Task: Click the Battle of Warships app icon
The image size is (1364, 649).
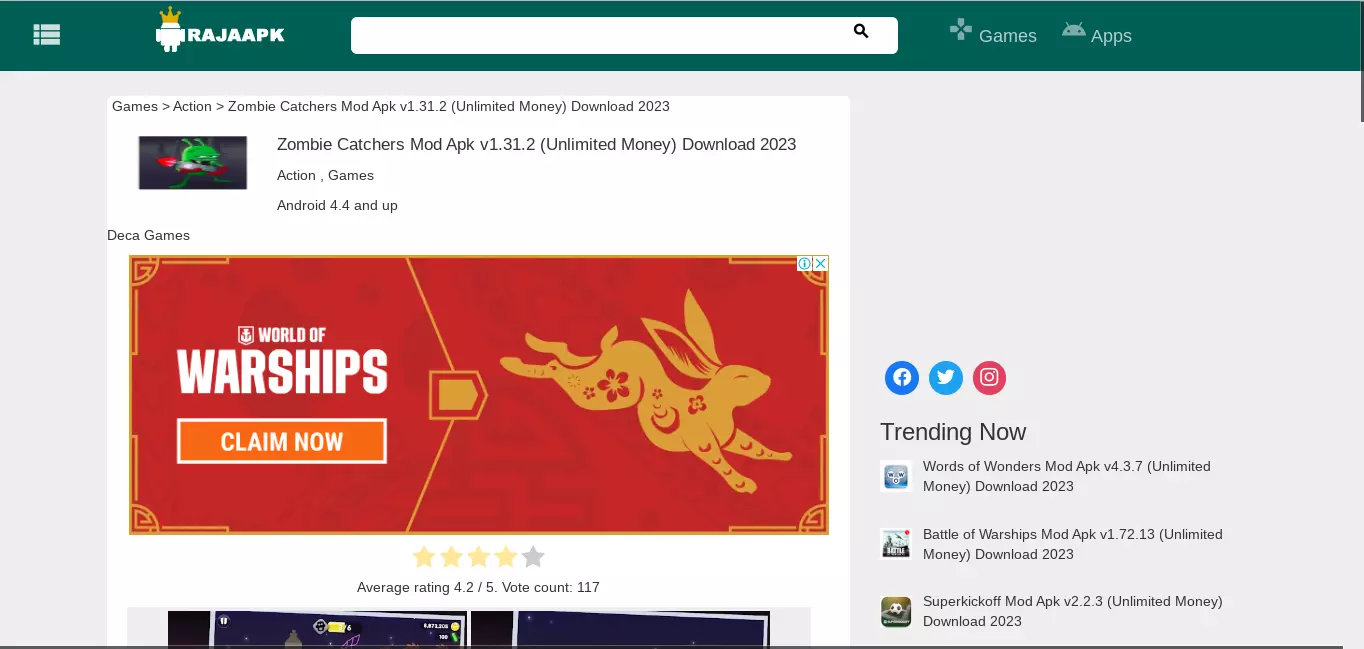Action: pyautogui.click(x=896, y=544)
